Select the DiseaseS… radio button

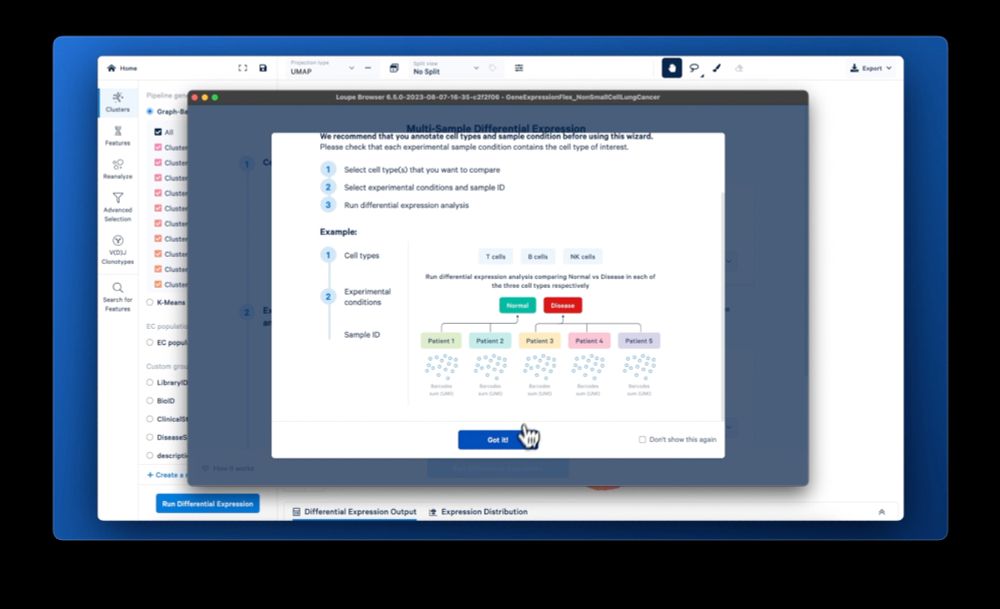150,437
